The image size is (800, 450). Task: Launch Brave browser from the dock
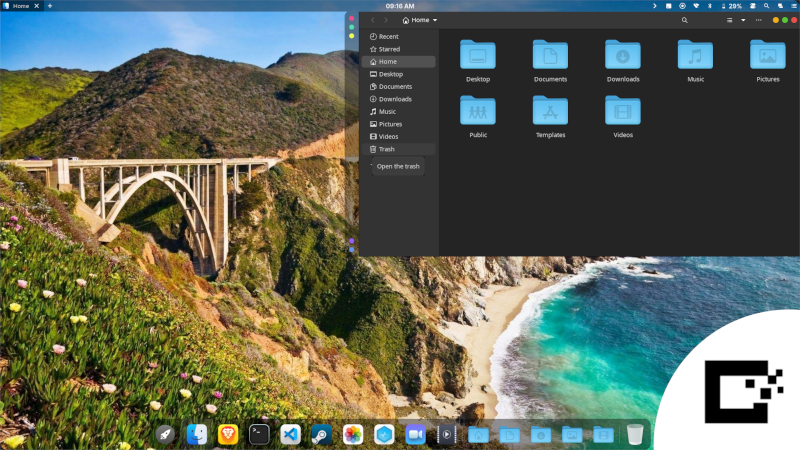pos(228,434)
